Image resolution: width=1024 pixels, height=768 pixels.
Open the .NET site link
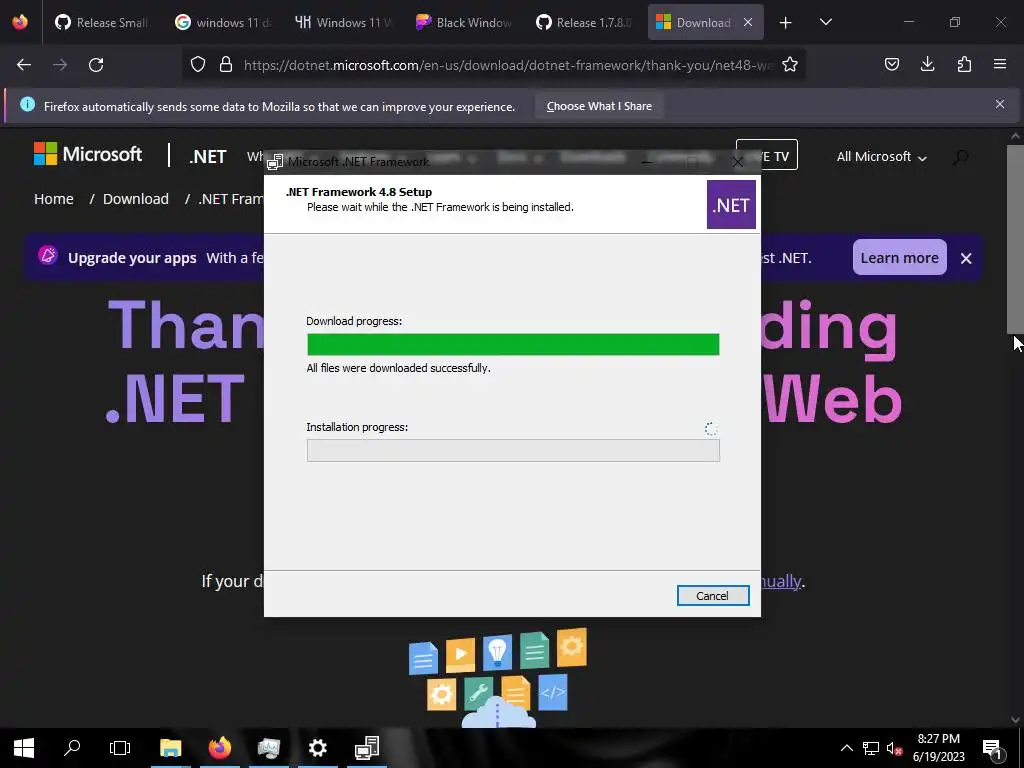click(x=208, y=157)
